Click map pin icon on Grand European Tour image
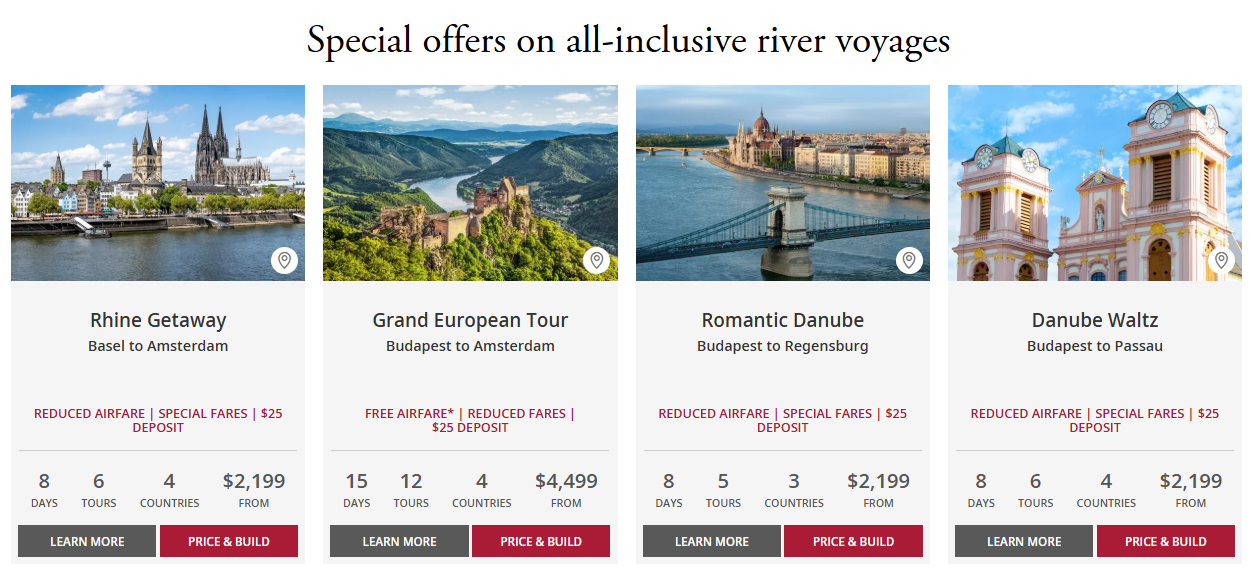 (x=597, y=261)
